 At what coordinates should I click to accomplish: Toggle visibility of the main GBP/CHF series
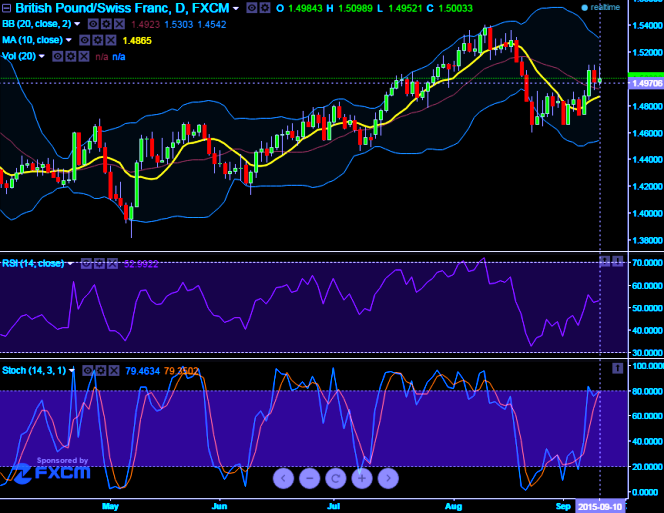(252, 8)
